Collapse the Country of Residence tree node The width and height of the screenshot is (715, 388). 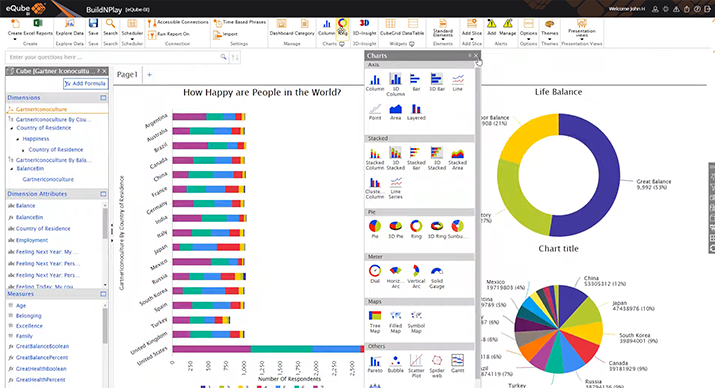coord(12,128)
